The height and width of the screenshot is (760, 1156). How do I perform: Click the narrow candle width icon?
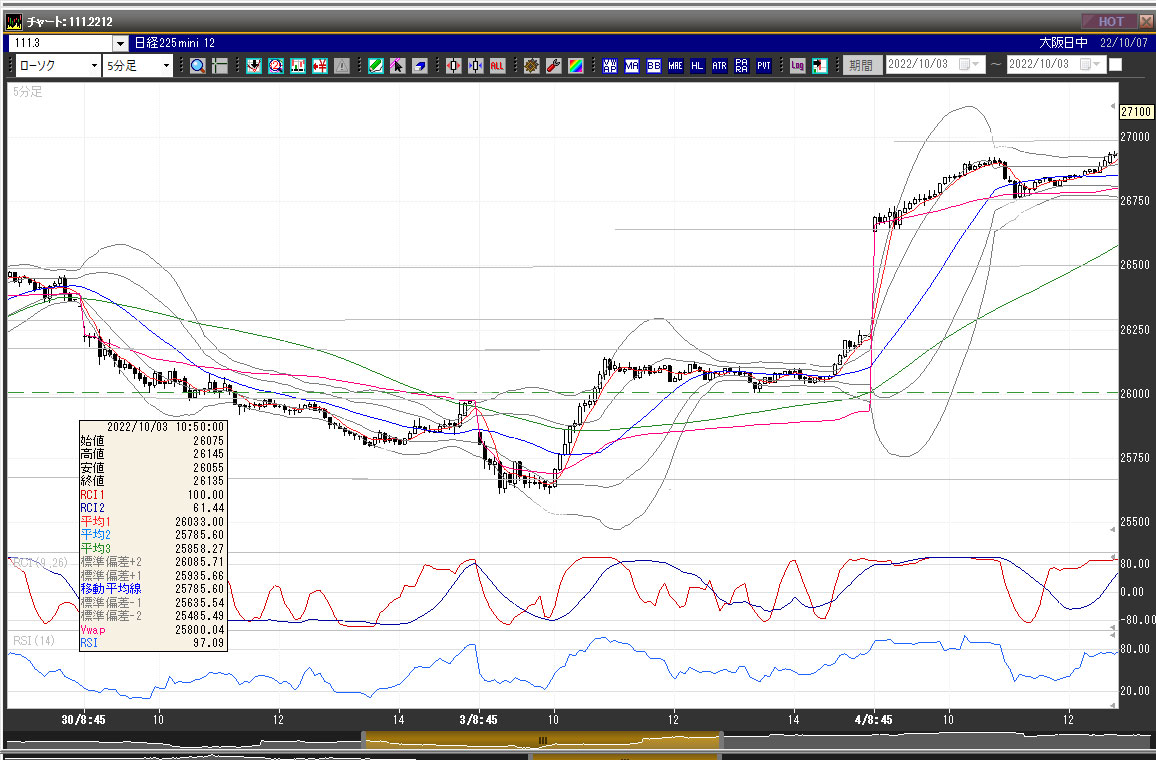pyautogui.click(x=476, y=66)
